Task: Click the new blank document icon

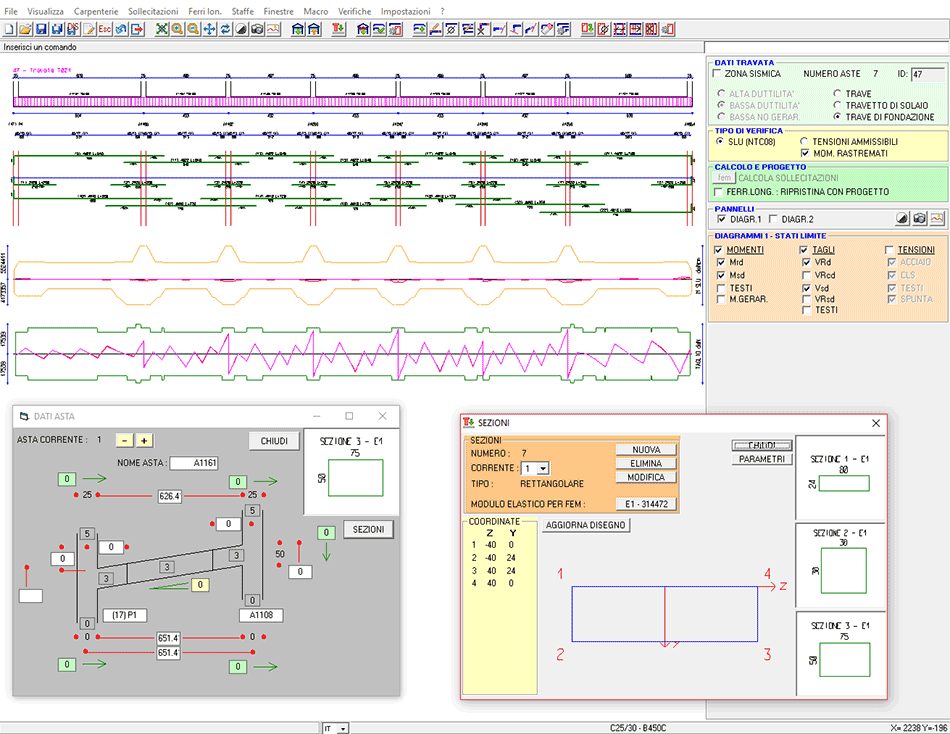Action: coord(9,29)
